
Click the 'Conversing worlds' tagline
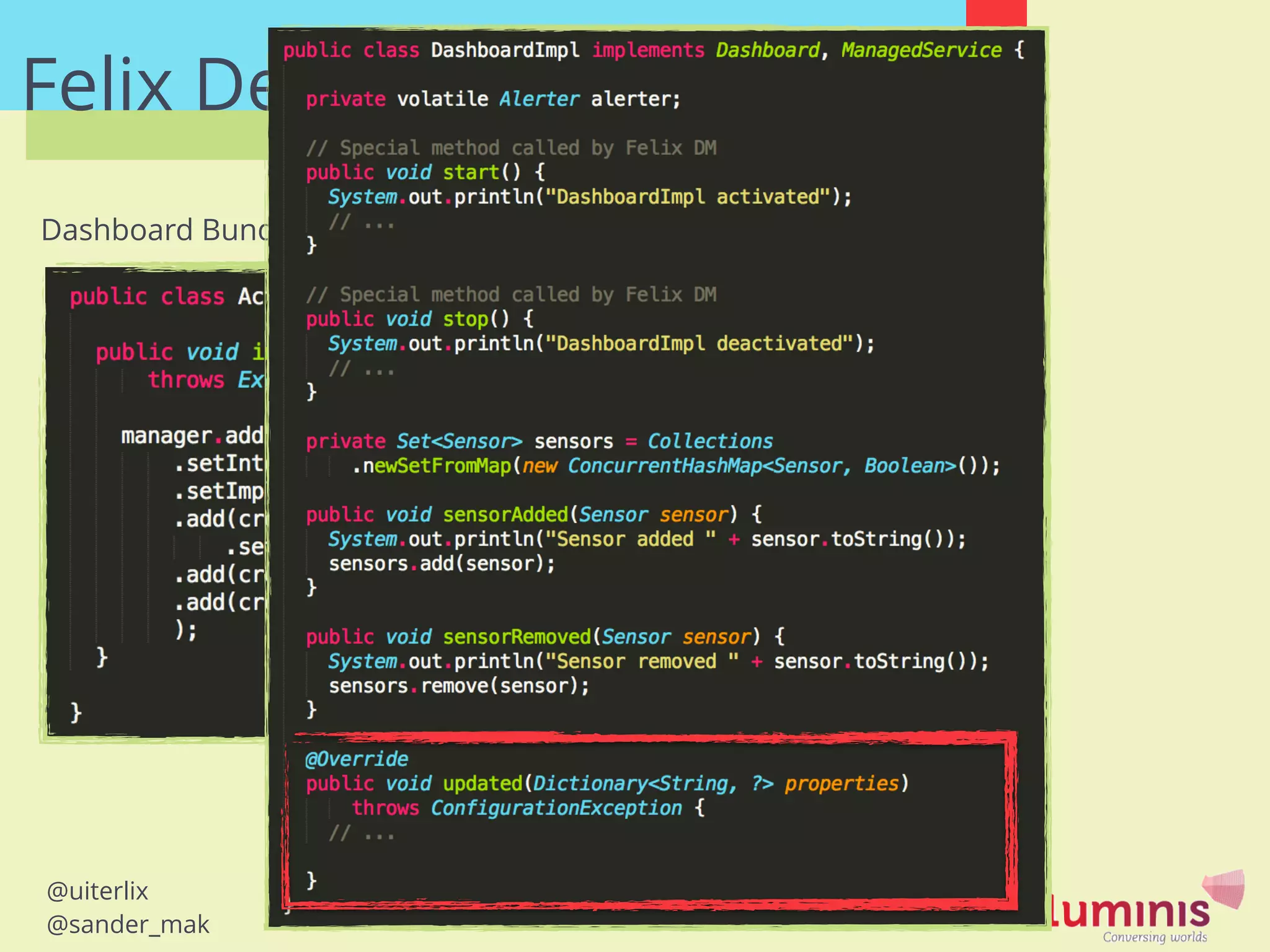tap(1155, 937)
